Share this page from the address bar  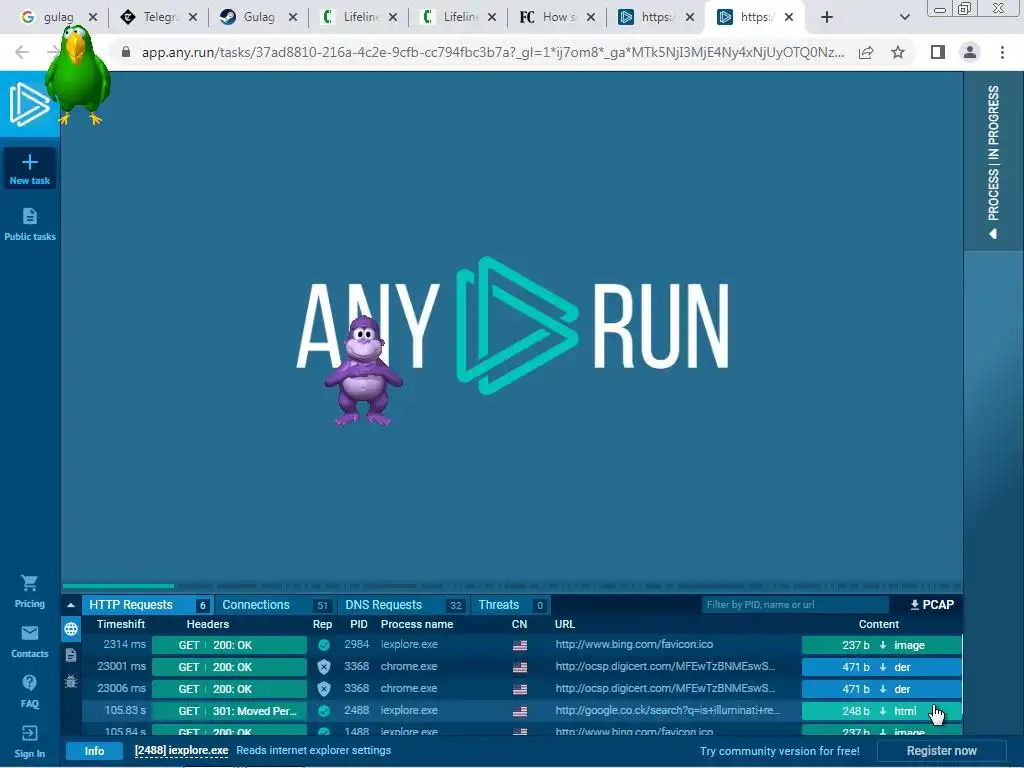pyautogui.click(x=866, y=52)
